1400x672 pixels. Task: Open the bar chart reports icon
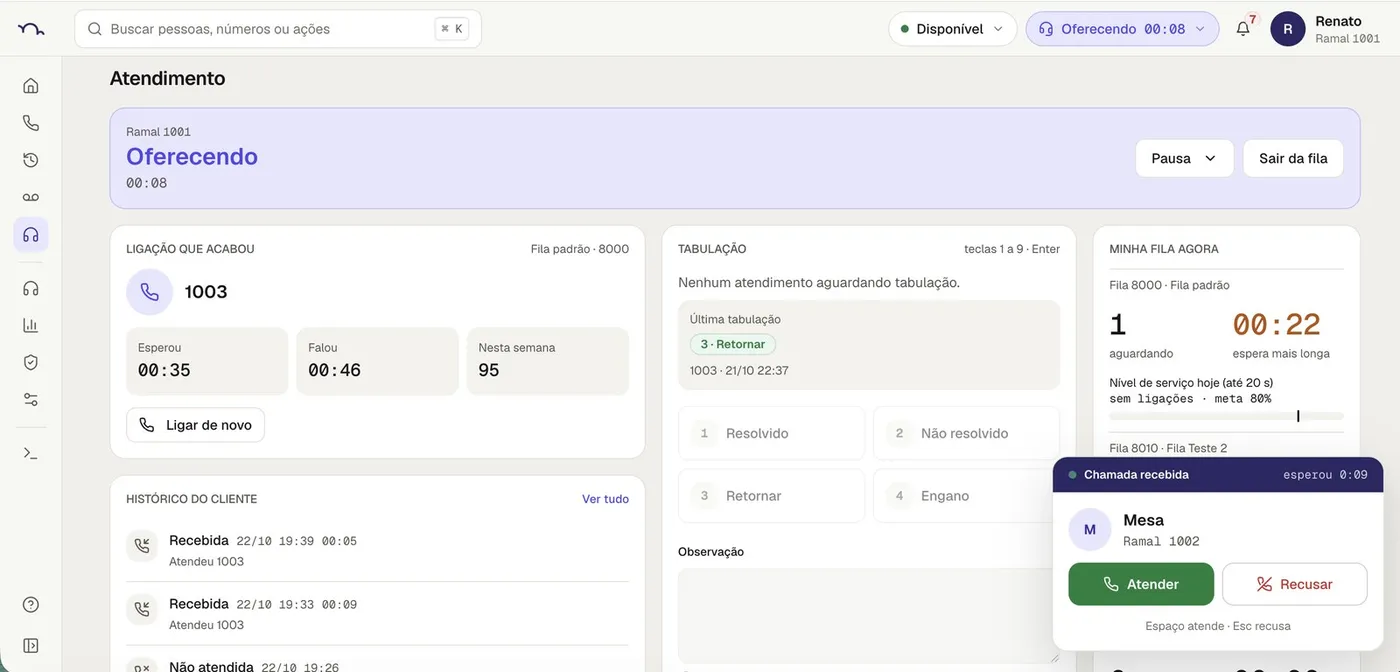point(31,325)
